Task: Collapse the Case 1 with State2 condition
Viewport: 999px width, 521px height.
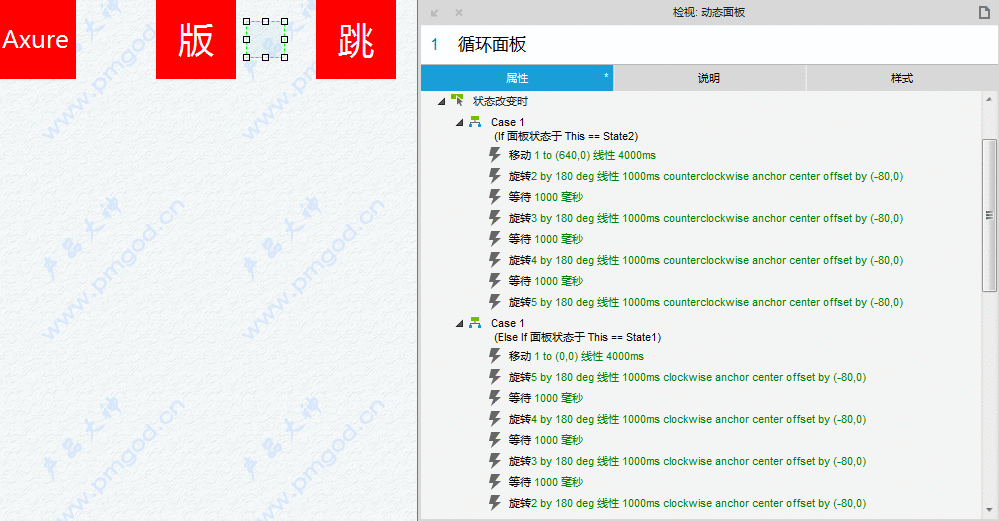Action: tap(459, 122)
